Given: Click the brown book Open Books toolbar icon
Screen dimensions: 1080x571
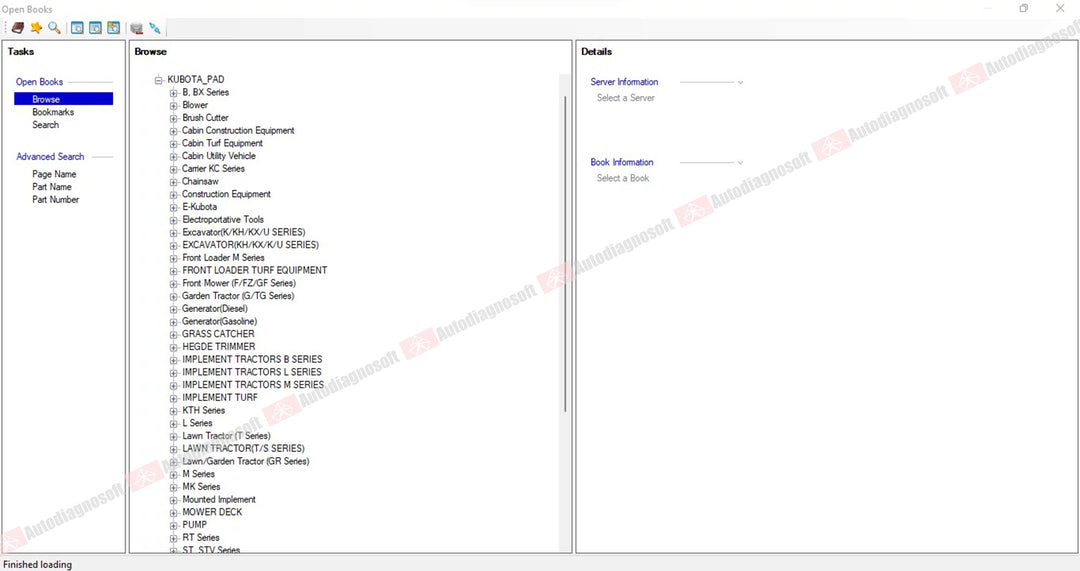Looking at the screenshot, I should [x=18, y=28].
